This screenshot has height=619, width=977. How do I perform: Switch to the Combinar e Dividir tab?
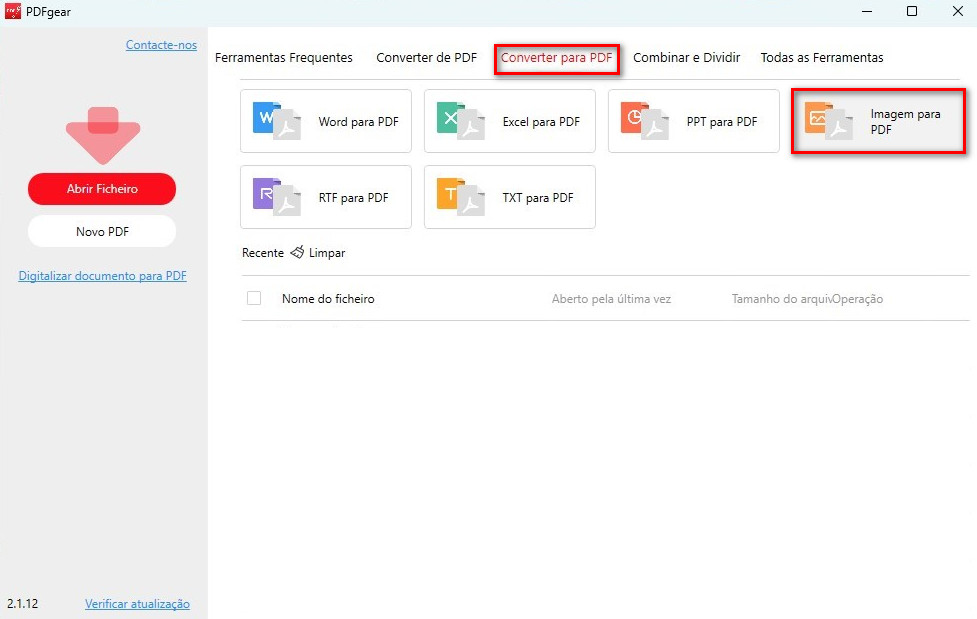click(687, 57)
